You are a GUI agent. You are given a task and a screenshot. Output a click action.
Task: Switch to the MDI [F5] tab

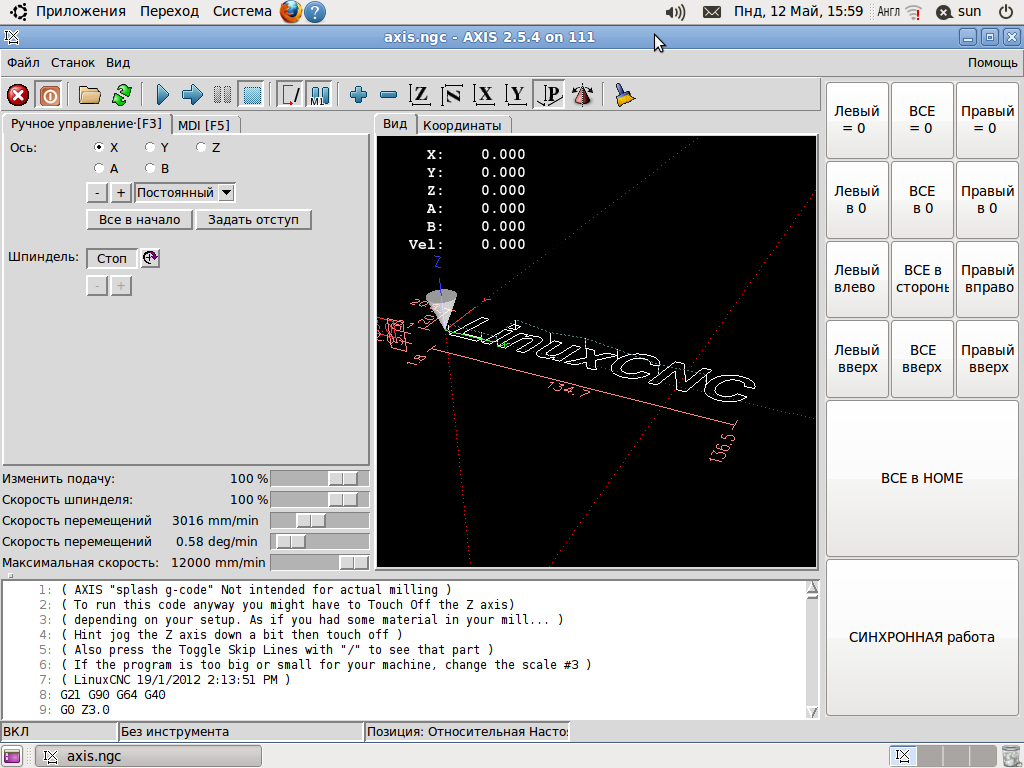click(204, 125)
